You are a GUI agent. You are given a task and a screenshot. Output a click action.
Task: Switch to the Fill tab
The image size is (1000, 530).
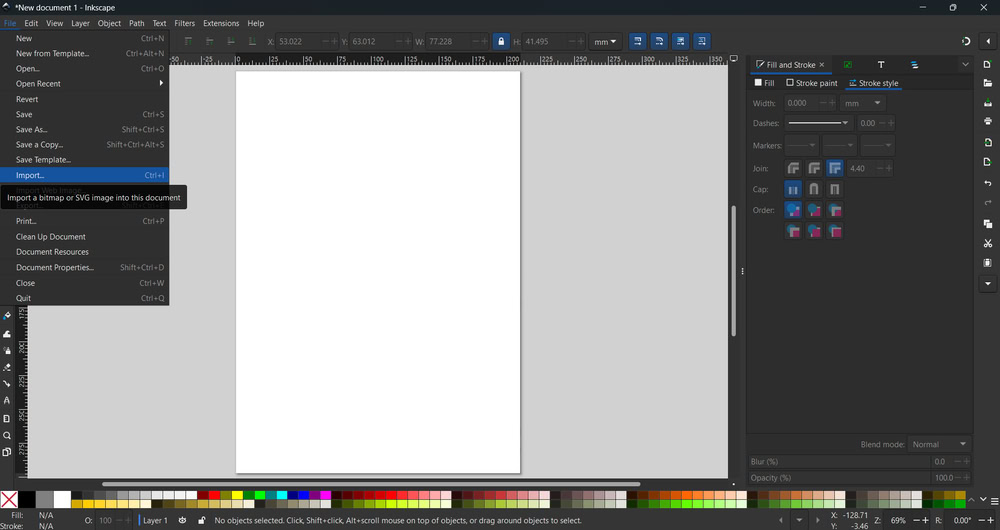click(764, 83)
